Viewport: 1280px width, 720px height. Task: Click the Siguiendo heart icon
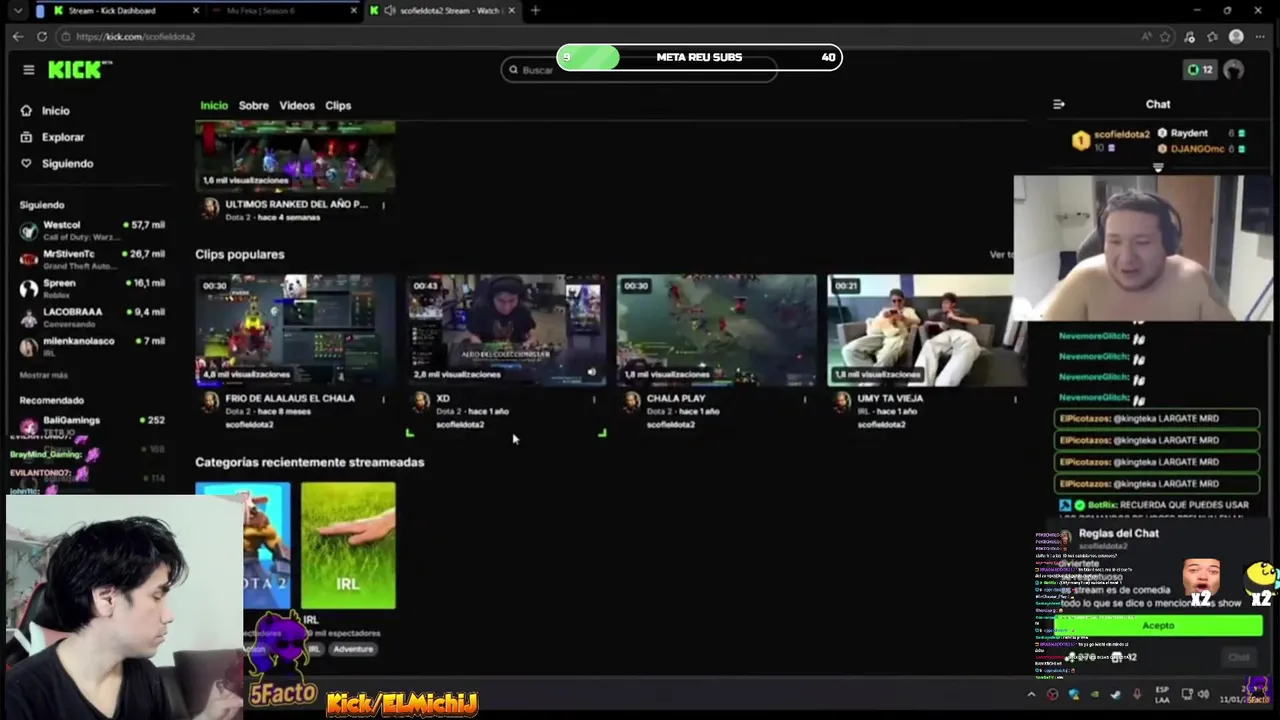pos(26,163)
